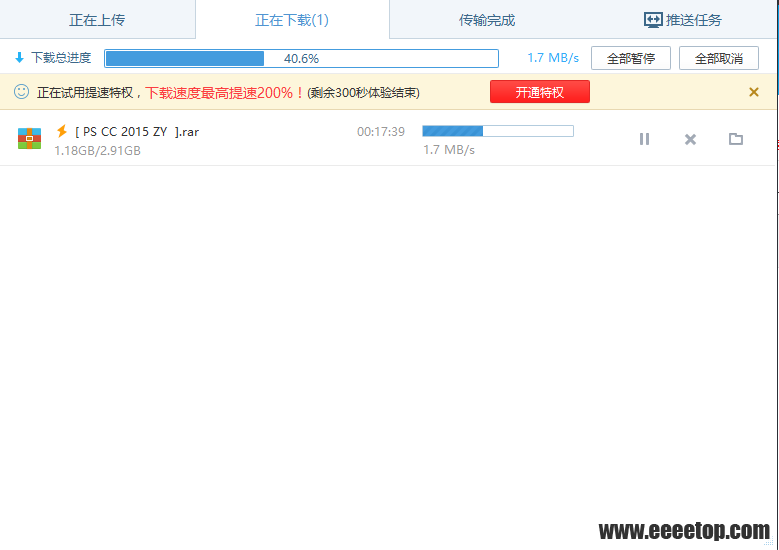The width and height of the screenshot is (779, 550).
Task: Open folder for PS CC 2015 ZY.rar
Action: tap(736, 139)
